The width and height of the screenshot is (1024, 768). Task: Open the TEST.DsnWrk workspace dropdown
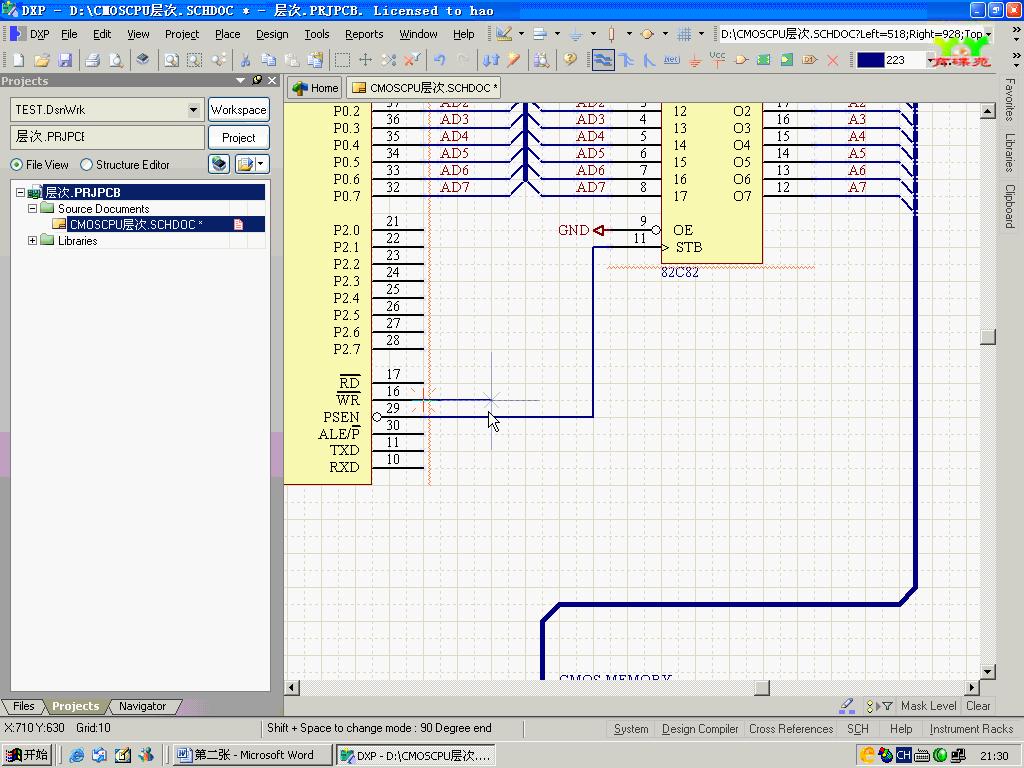click(193, 110)
